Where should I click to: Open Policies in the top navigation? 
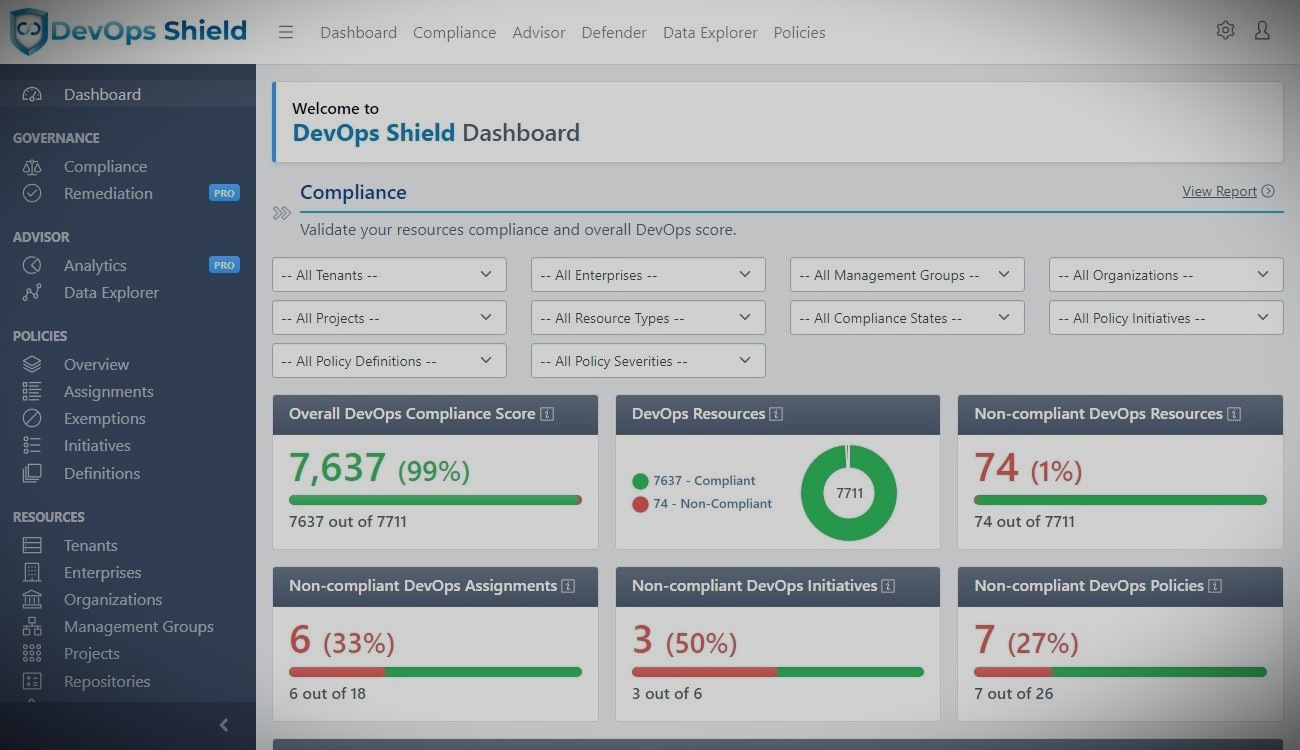tap(799, 32)
